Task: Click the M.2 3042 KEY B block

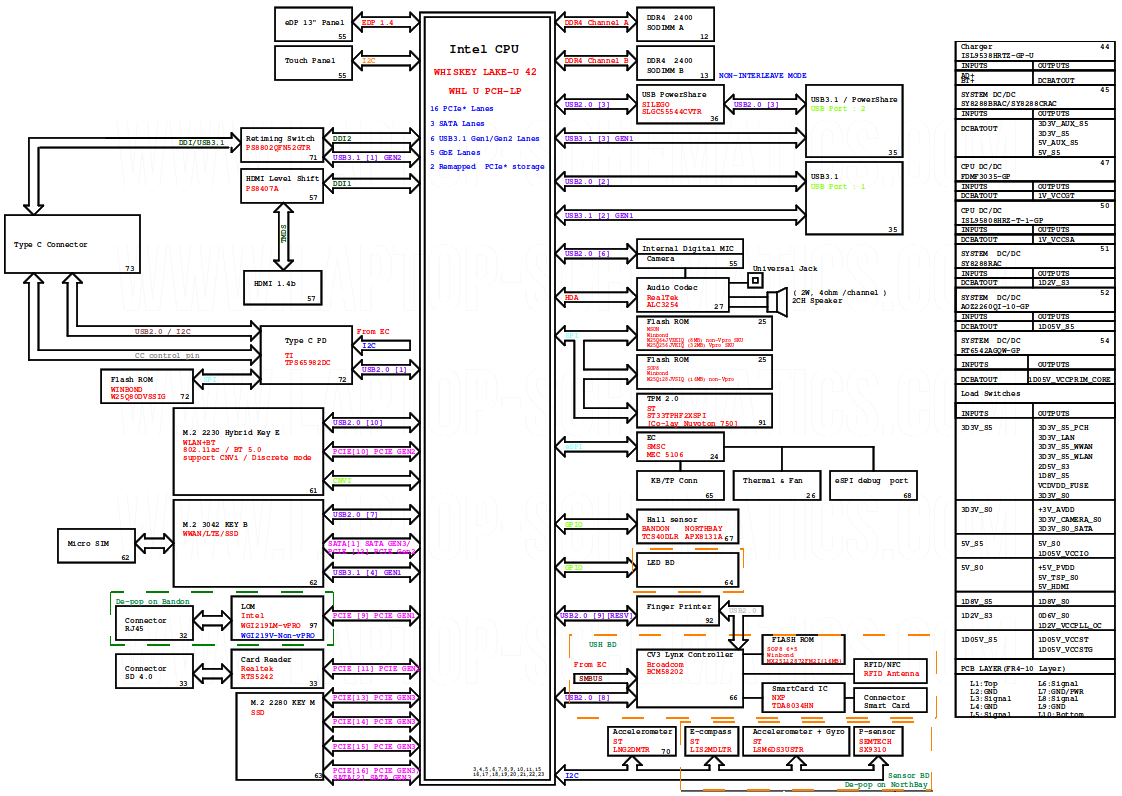Action: tap(248, 544)
